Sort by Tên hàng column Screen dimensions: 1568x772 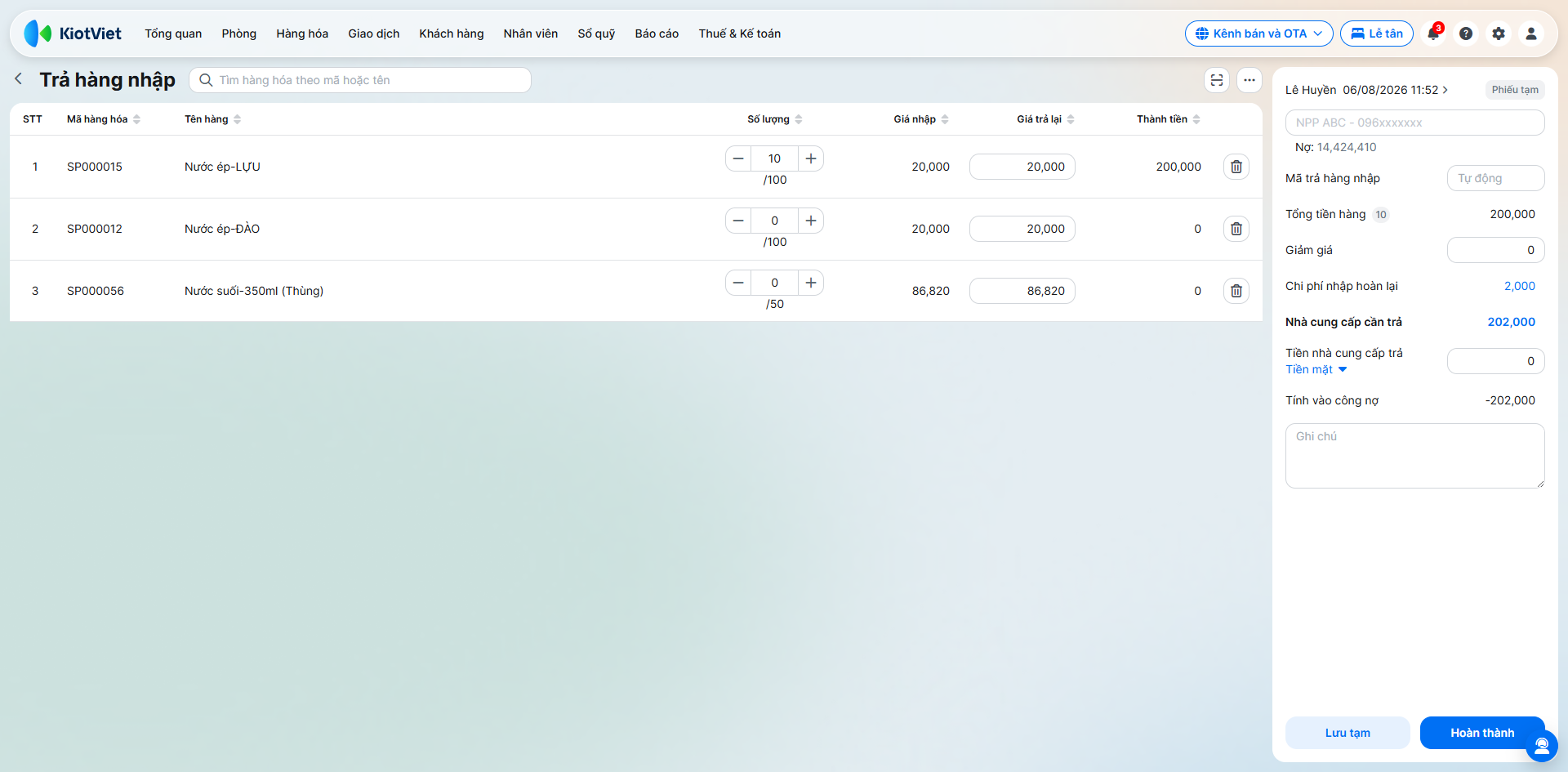212,119
